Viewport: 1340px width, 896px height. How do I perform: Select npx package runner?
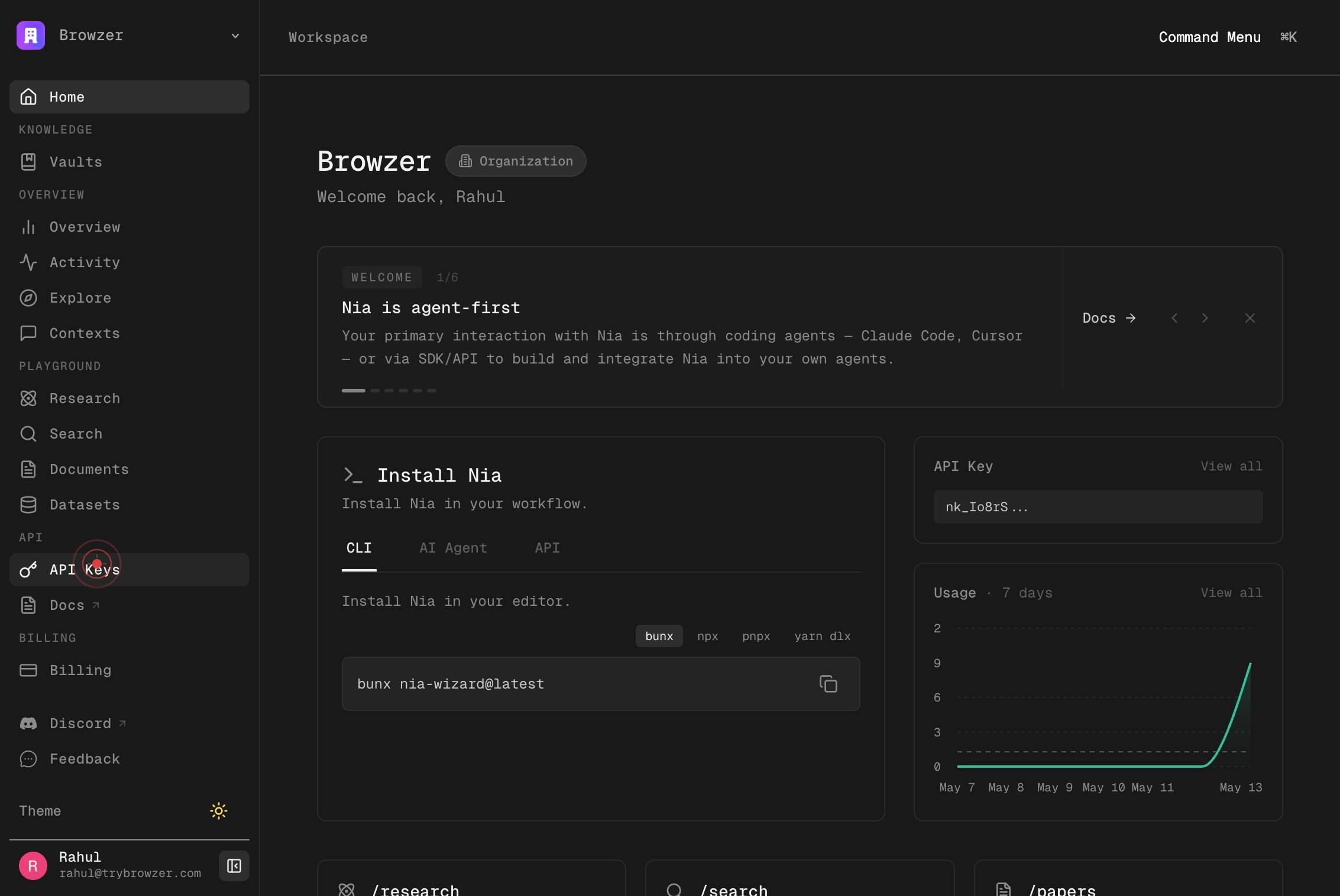[x=708, y=636]
